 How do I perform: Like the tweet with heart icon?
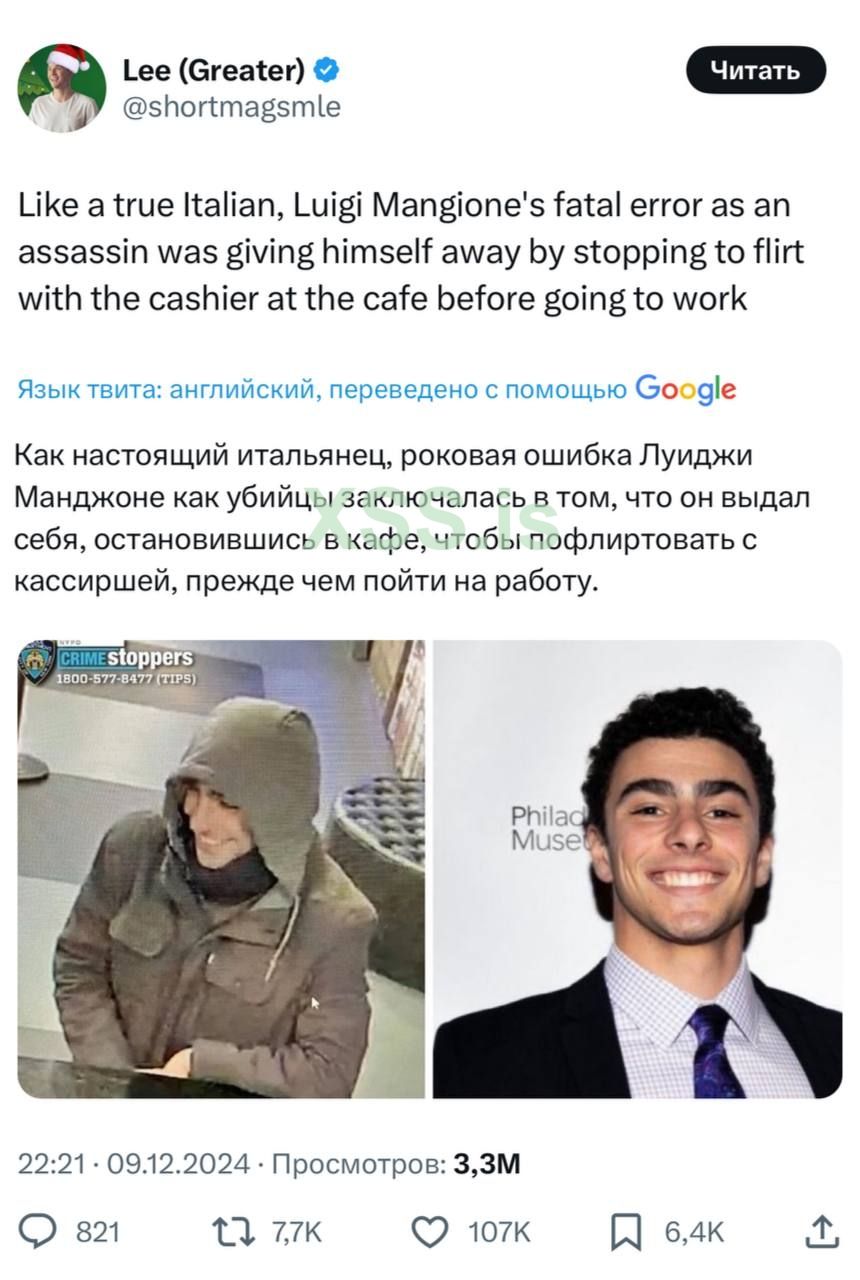(x=431, y=1230)
